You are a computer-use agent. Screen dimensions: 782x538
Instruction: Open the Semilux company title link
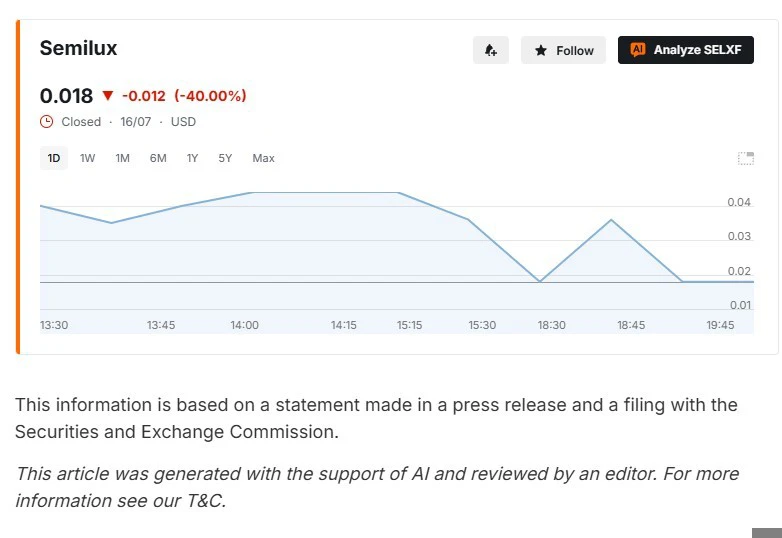pos(78,48)
